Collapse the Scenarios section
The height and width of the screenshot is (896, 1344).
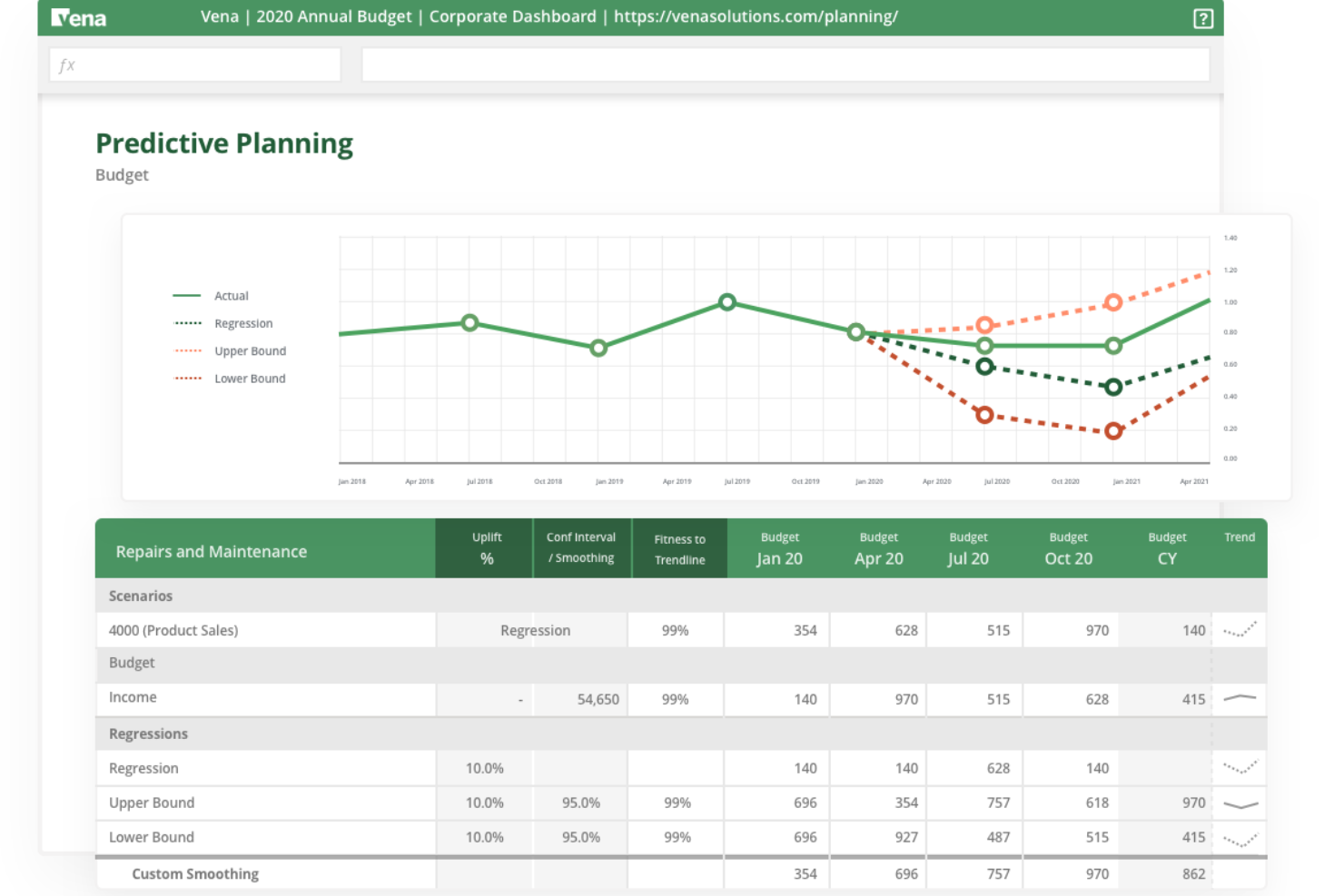coord(141,596)
